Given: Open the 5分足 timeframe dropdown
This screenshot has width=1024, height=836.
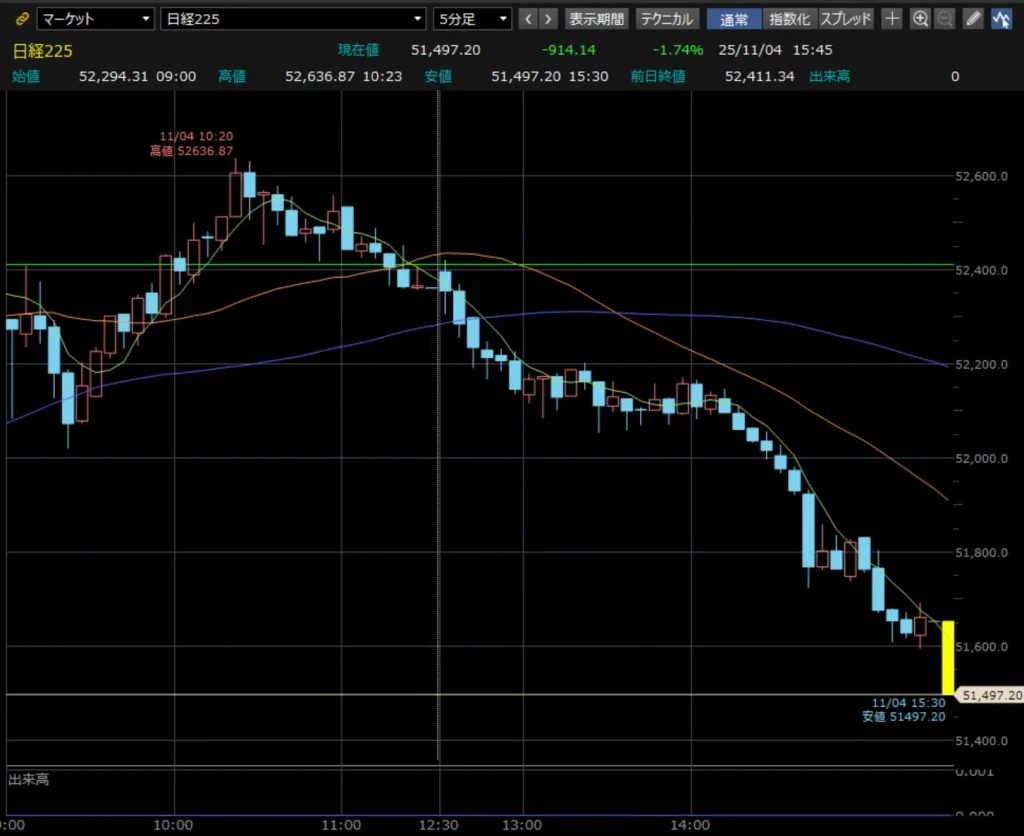Looking at the screenshot, I should (x=473, y=19).
